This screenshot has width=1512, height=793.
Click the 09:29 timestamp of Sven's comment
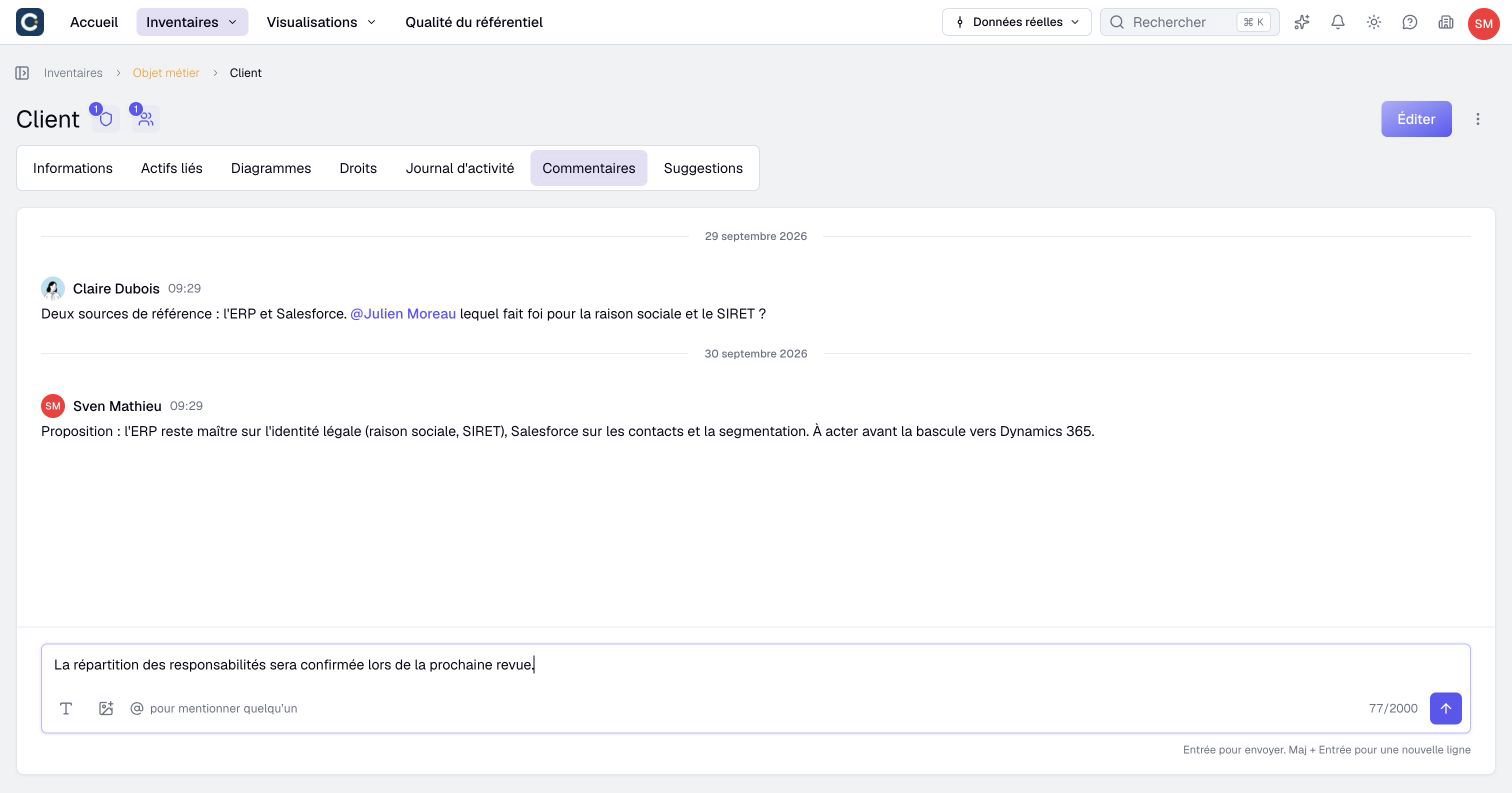coord(186,406)
